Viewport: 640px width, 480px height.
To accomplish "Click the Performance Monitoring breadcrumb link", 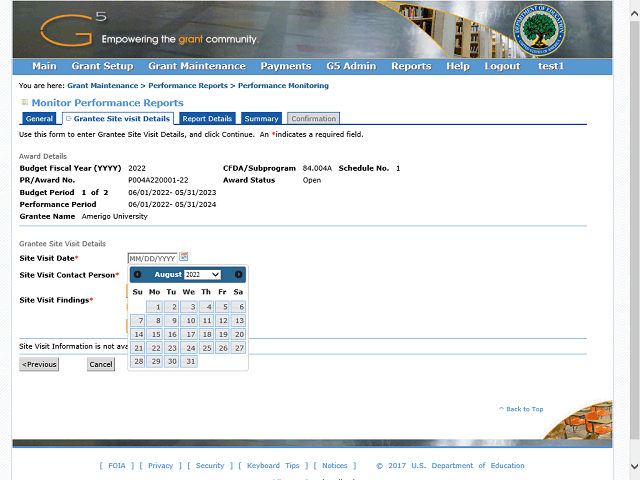I will (x=283, y=86).
